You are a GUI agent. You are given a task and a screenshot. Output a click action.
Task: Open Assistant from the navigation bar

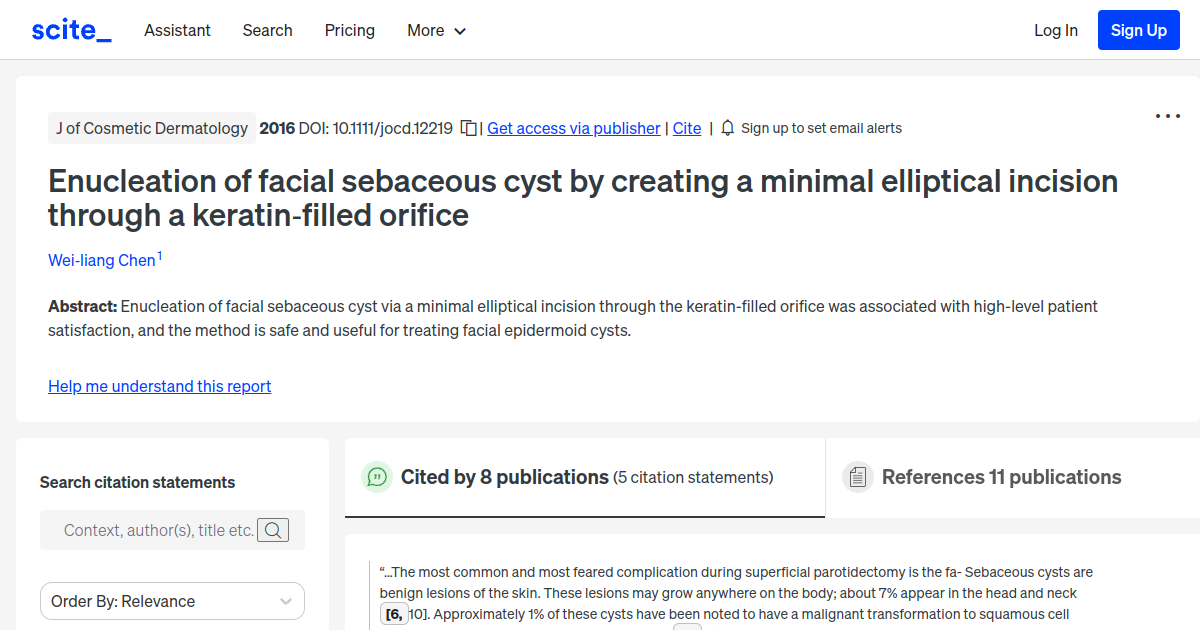[177, 31]
